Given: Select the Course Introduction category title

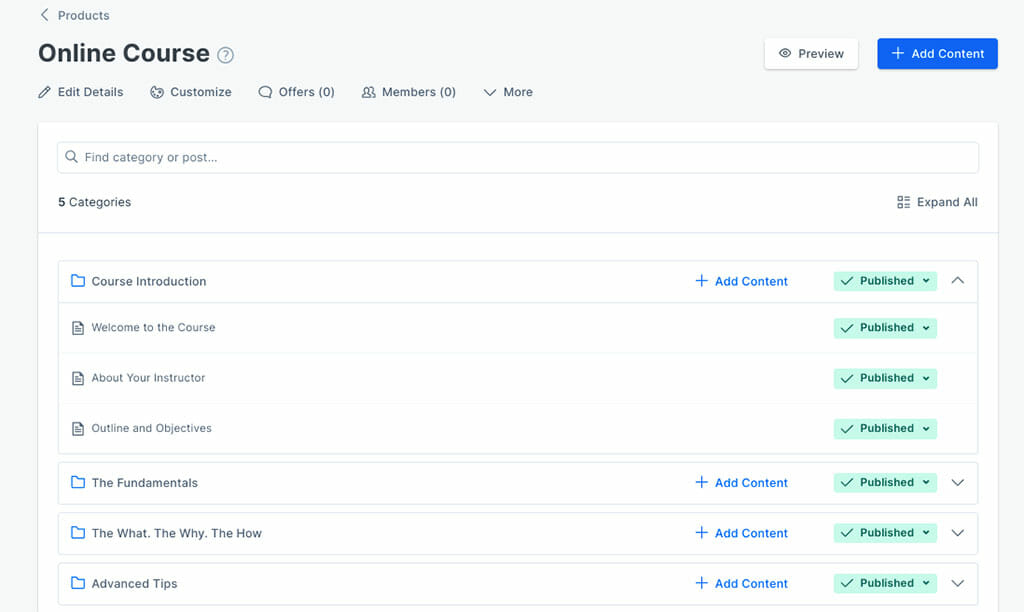Looking at the screenshot, I should [x=149, y=282].
